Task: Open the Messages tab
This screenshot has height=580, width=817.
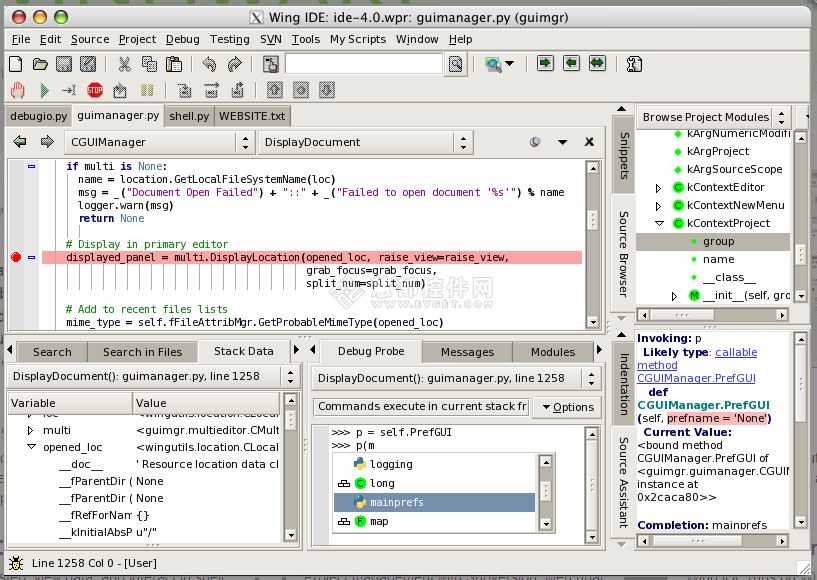Action: coord(467,352)
